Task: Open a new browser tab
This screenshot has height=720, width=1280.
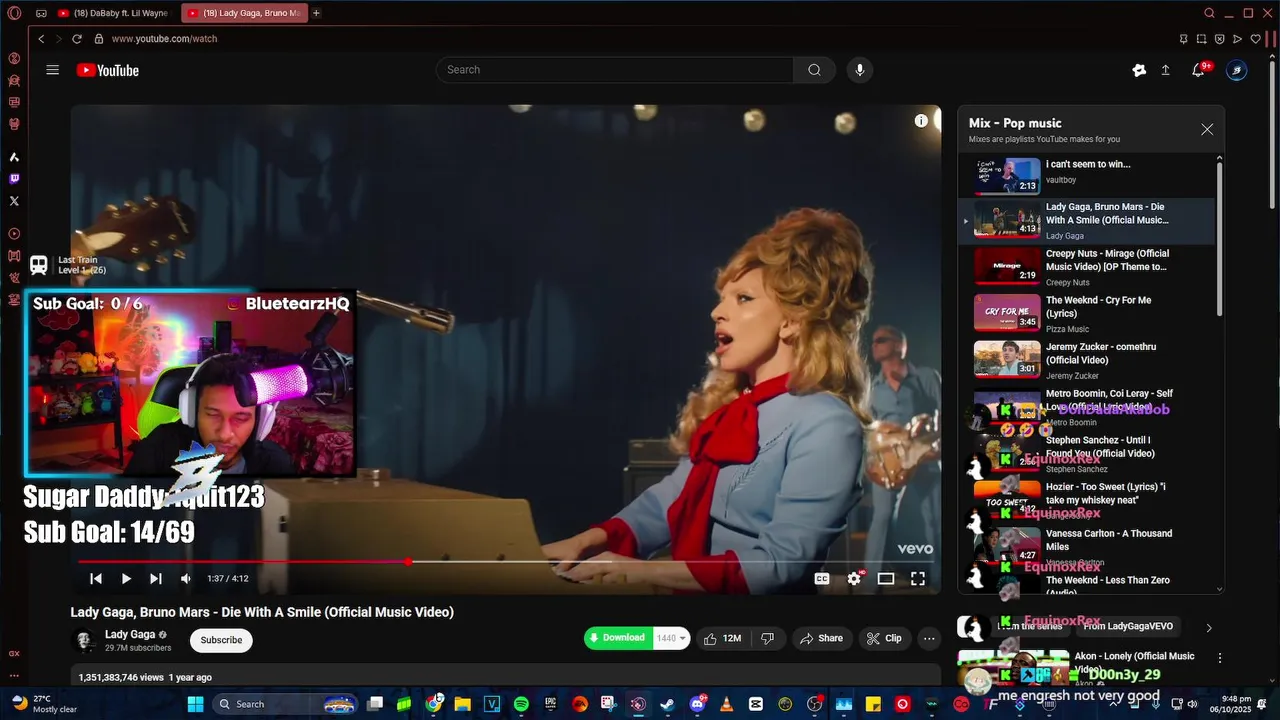Action: pyautogui.click(x=316, y=13)
